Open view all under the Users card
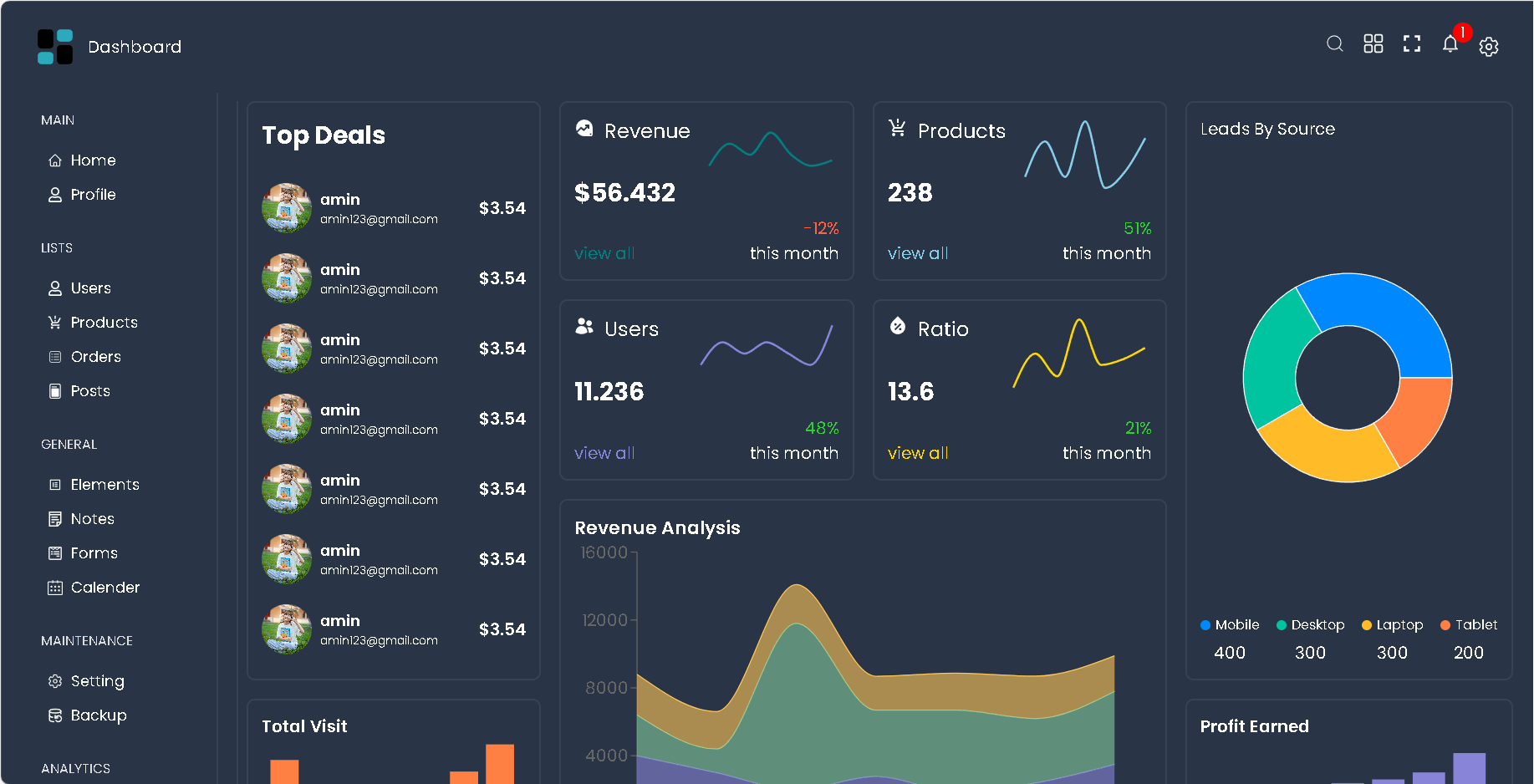1534x784 pixels. 604,452
